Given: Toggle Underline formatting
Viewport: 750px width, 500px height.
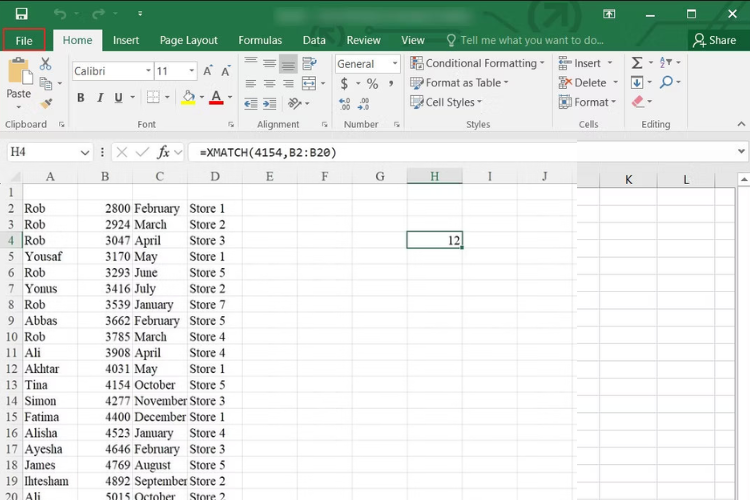Looking at the screenshot, I should coord(119,98).
